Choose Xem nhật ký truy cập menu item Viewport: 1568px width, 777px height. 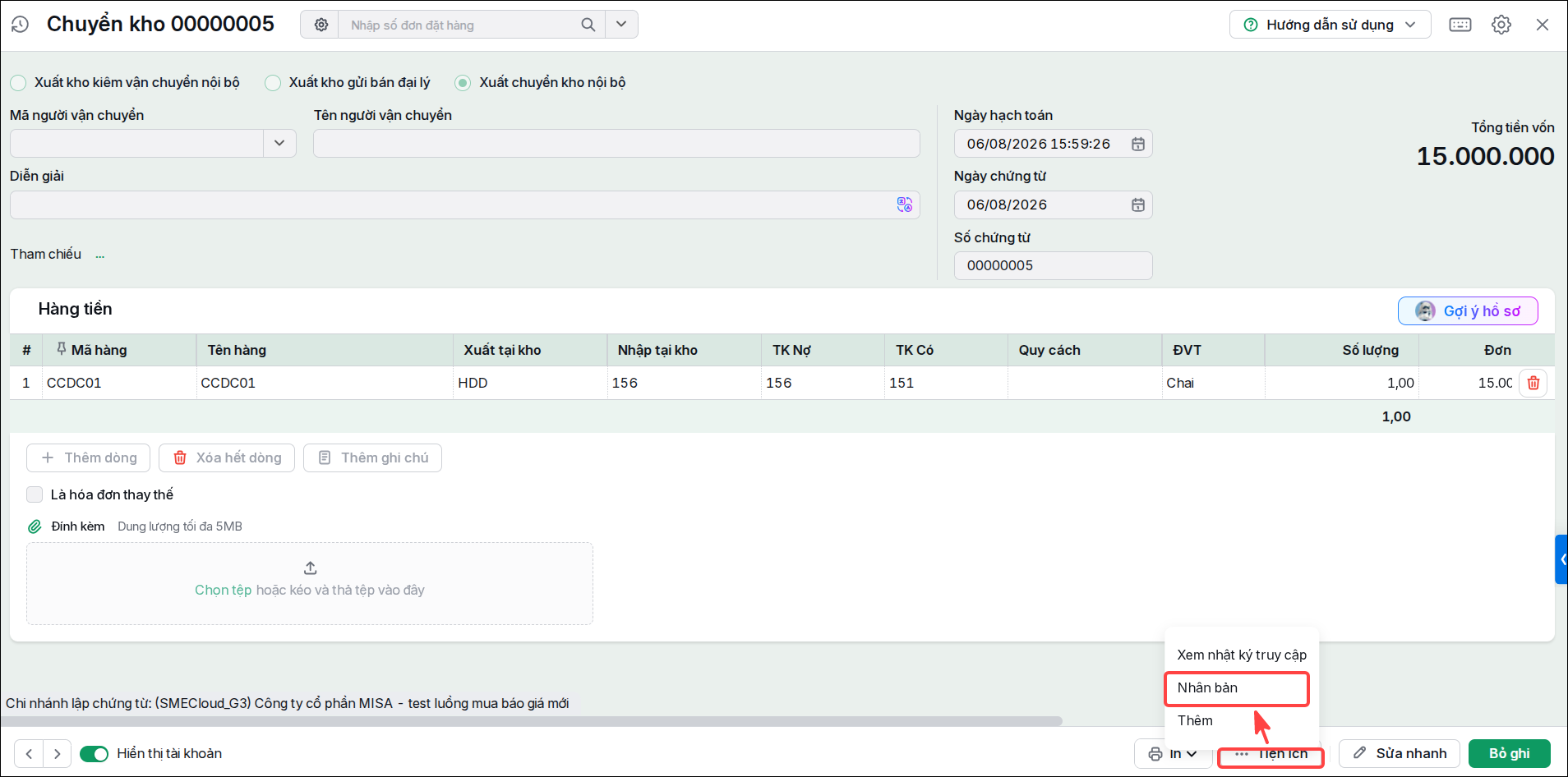click(x=1242, y=655)
